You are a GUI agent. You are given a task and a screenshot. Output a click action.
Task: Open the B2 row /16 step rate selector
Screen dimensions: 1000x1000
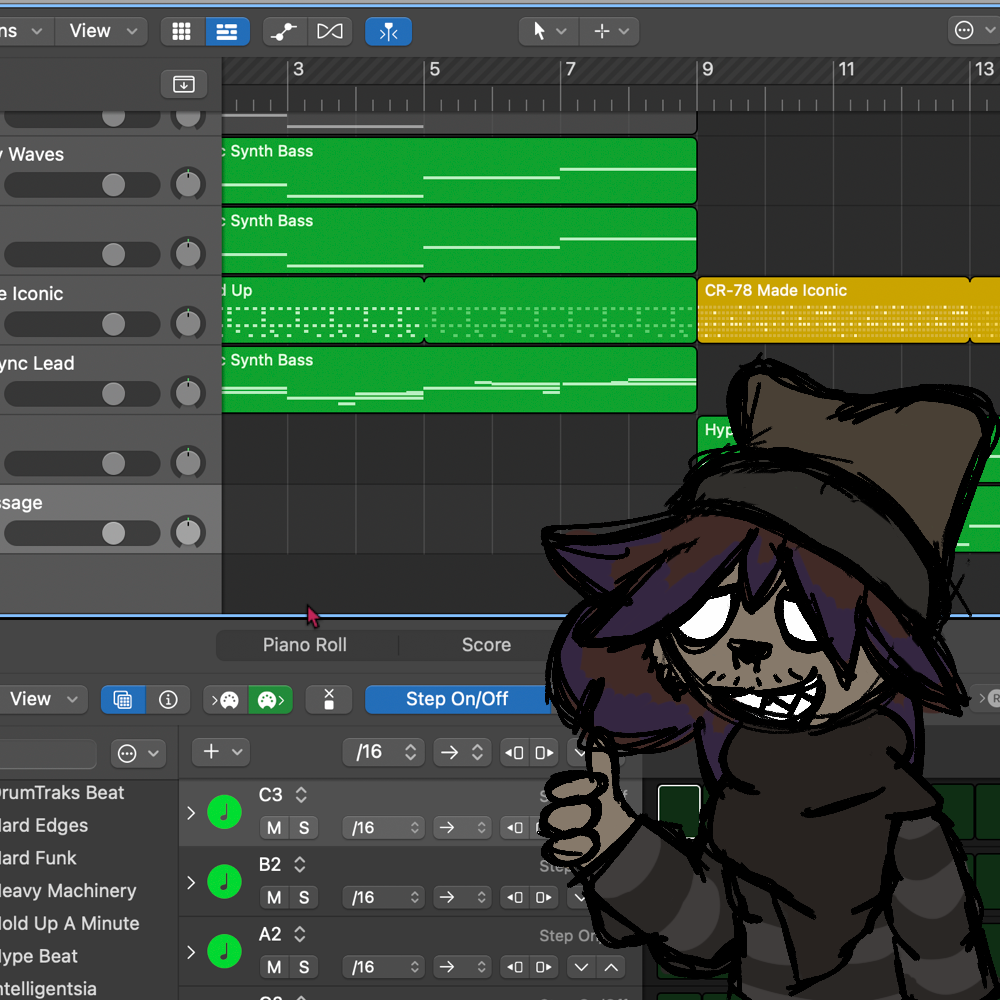point(385,897)
